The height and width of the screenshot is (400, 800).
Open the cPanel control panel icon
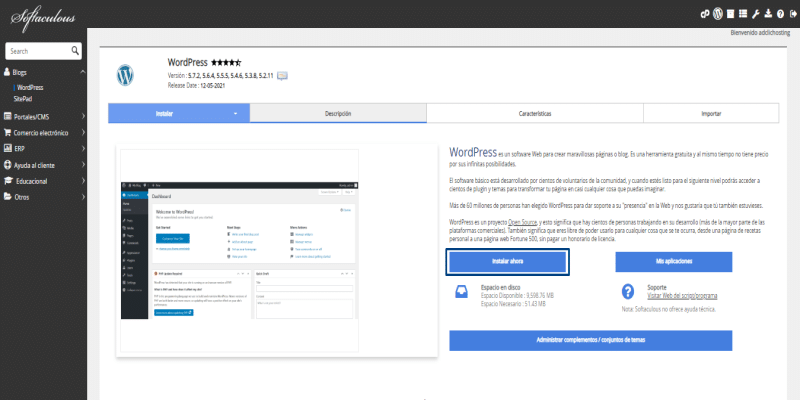(x=705, y=14)
